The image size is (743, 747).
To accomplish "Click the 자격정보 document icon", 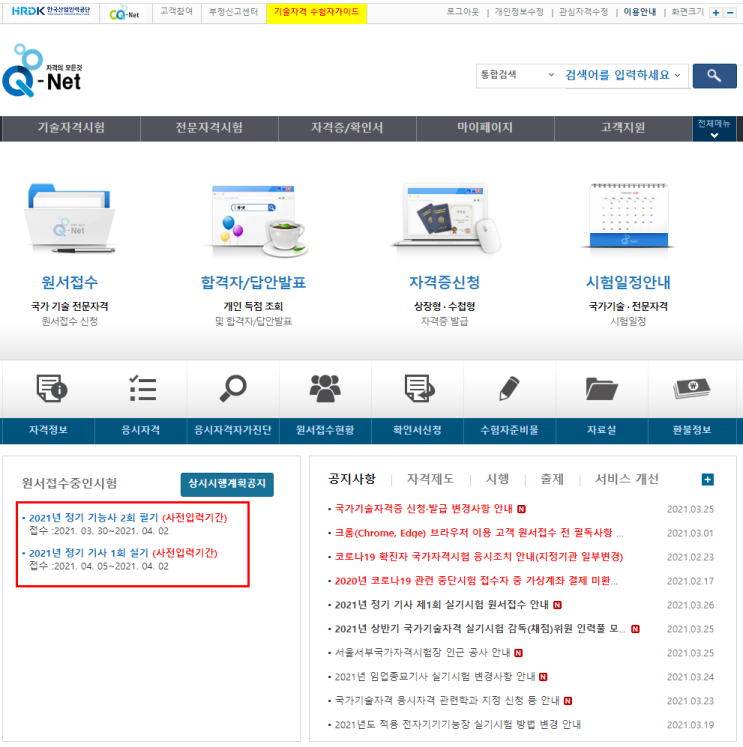I will click(52, 388).
